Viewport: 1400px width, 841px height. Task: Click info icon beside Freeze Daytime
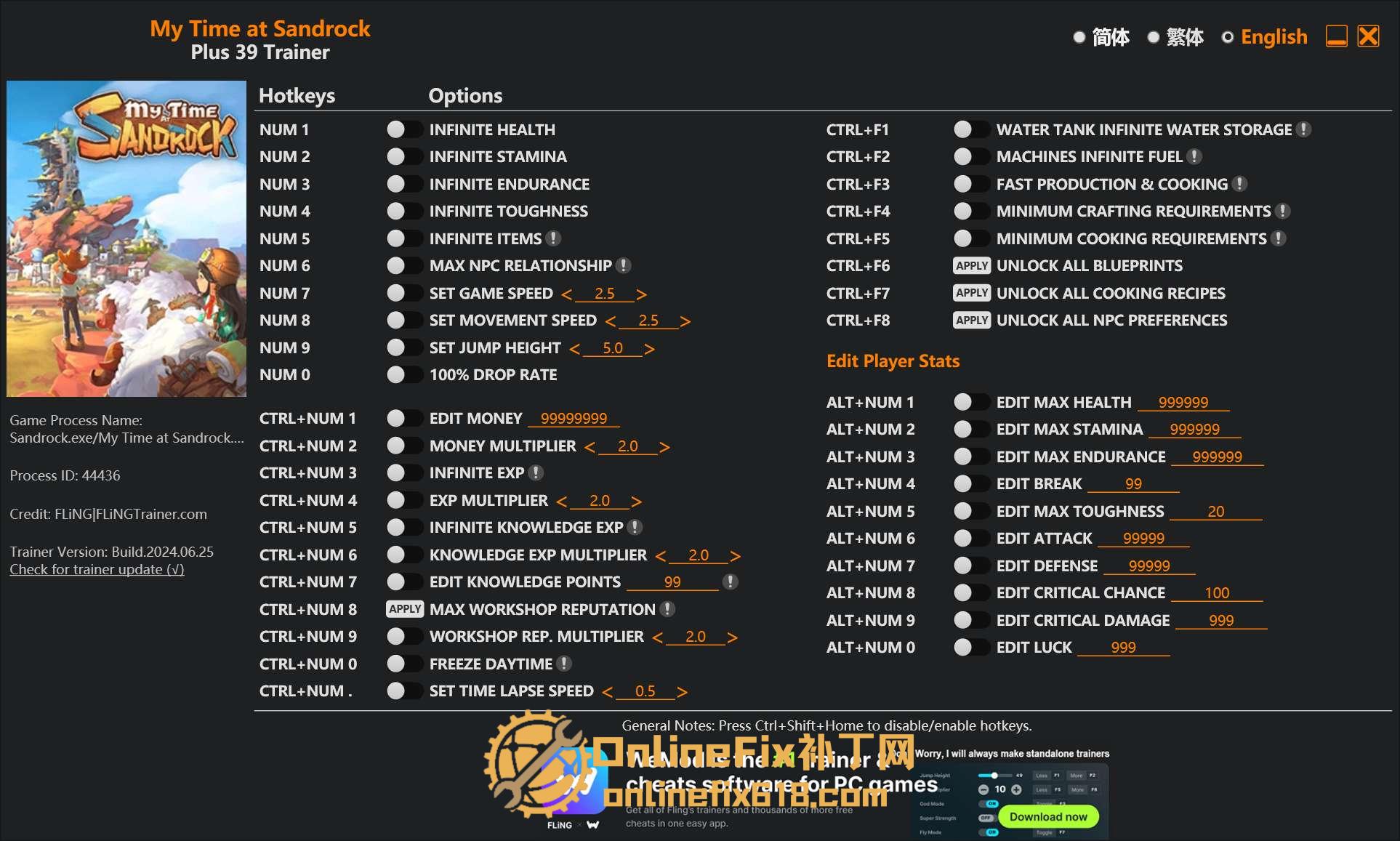[564, 664]
